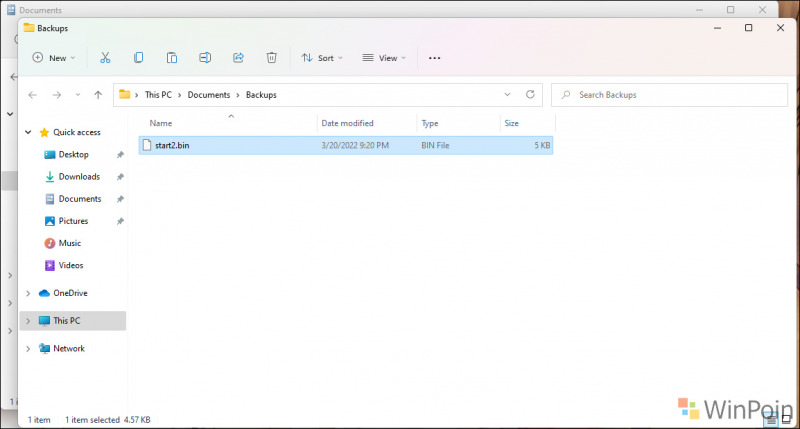Sort by Date modified column
Viewport: 800px width, 429px height.
click(347, 123)
